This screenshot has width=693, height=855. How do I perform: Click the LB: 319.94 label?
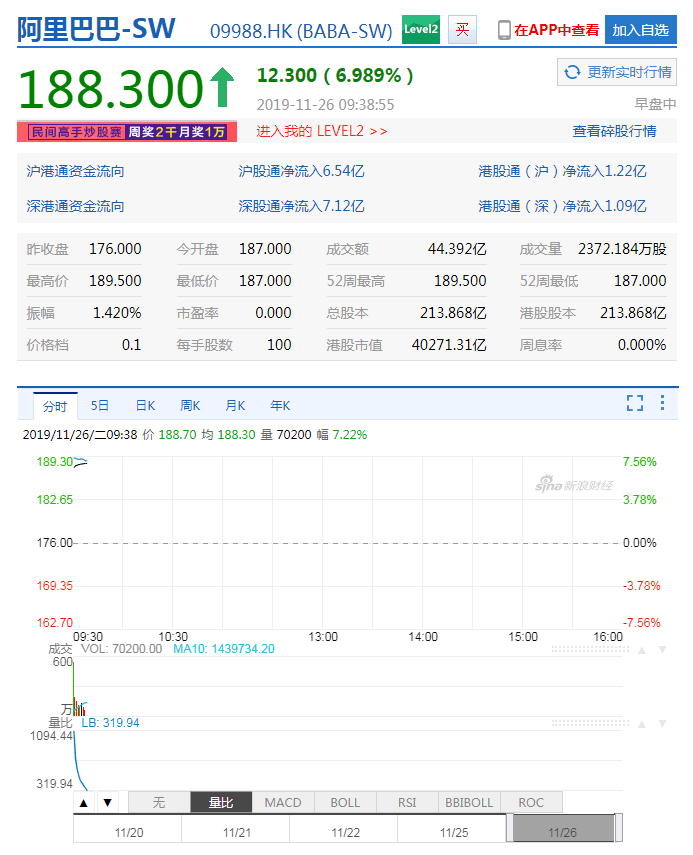[110, 723]
